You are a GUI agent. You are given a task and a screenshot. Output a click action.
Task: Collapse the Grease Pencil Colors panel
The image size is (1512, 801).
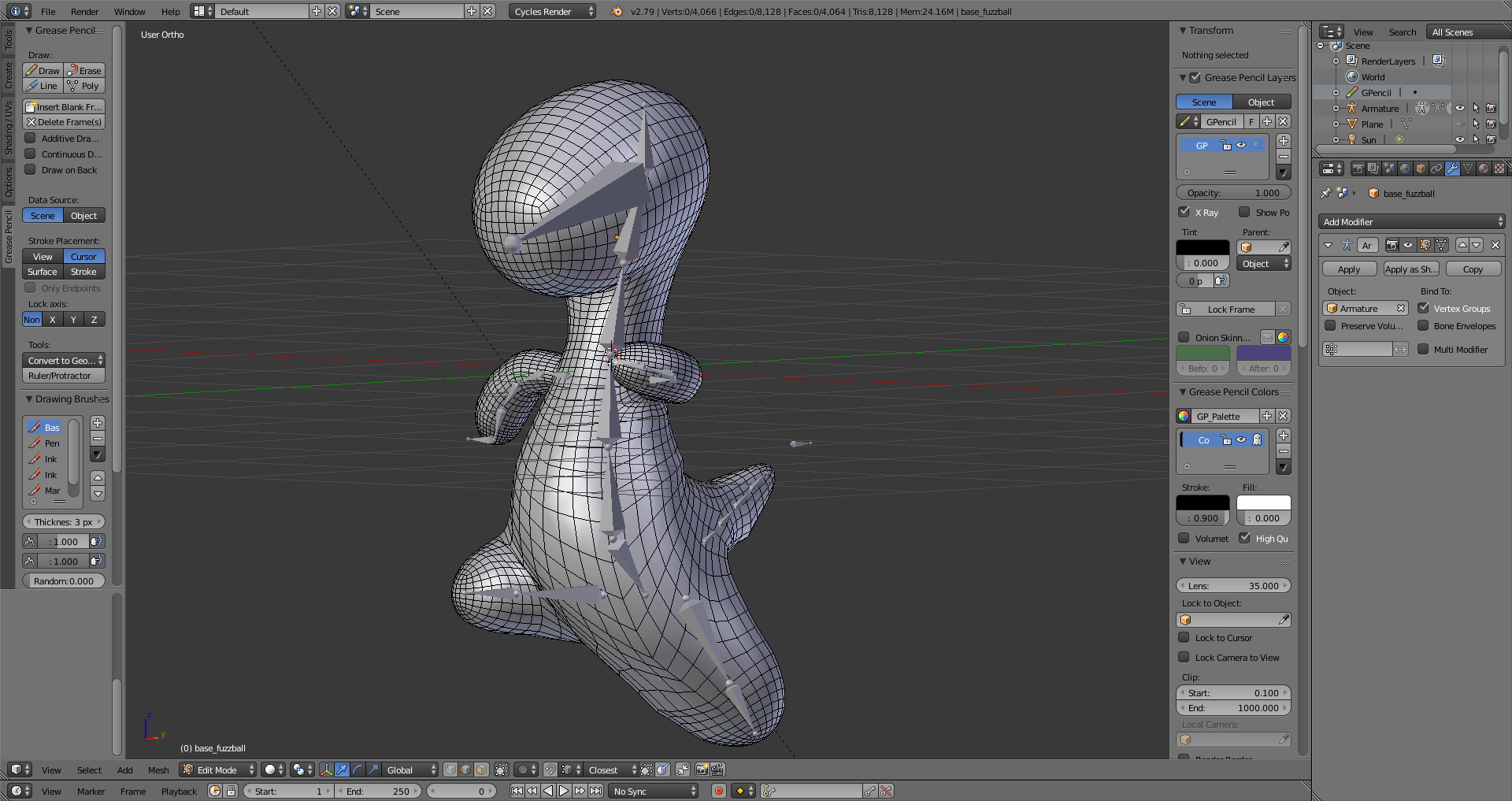coord(1183,391)
